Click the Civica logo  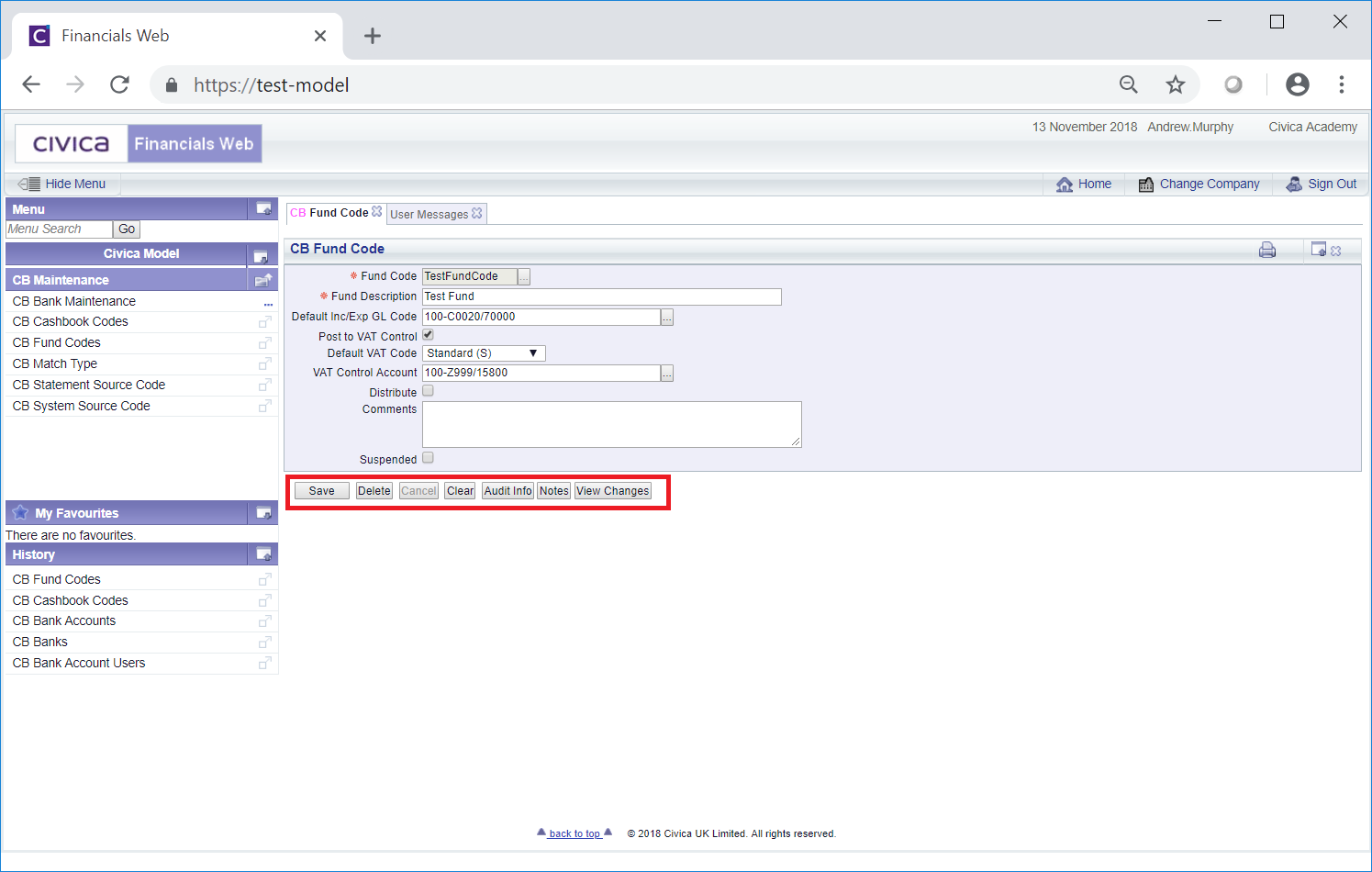(x=72, y=144)
